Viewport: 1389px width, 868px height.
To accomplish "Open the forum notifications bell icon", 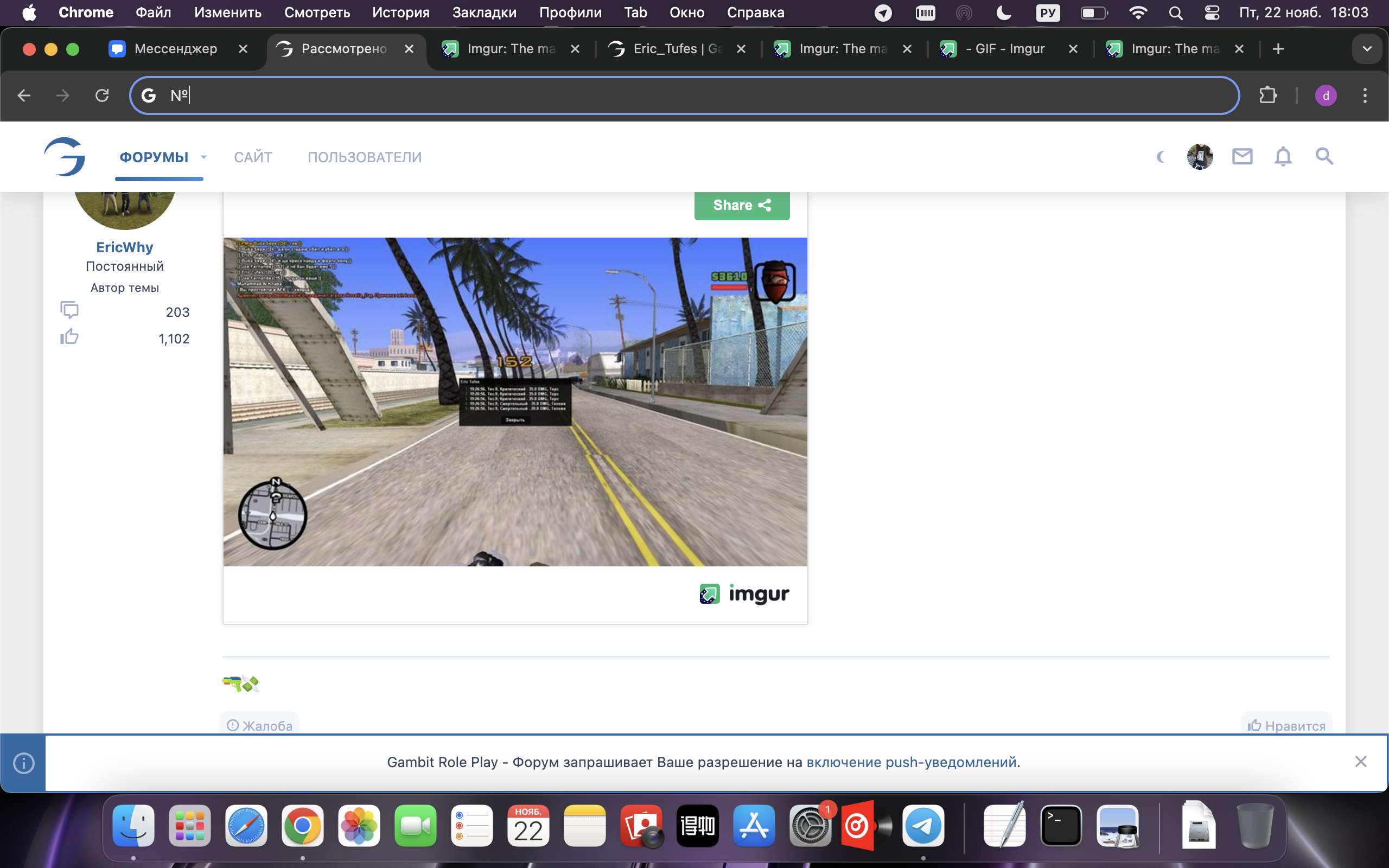I will (1283, 156).
